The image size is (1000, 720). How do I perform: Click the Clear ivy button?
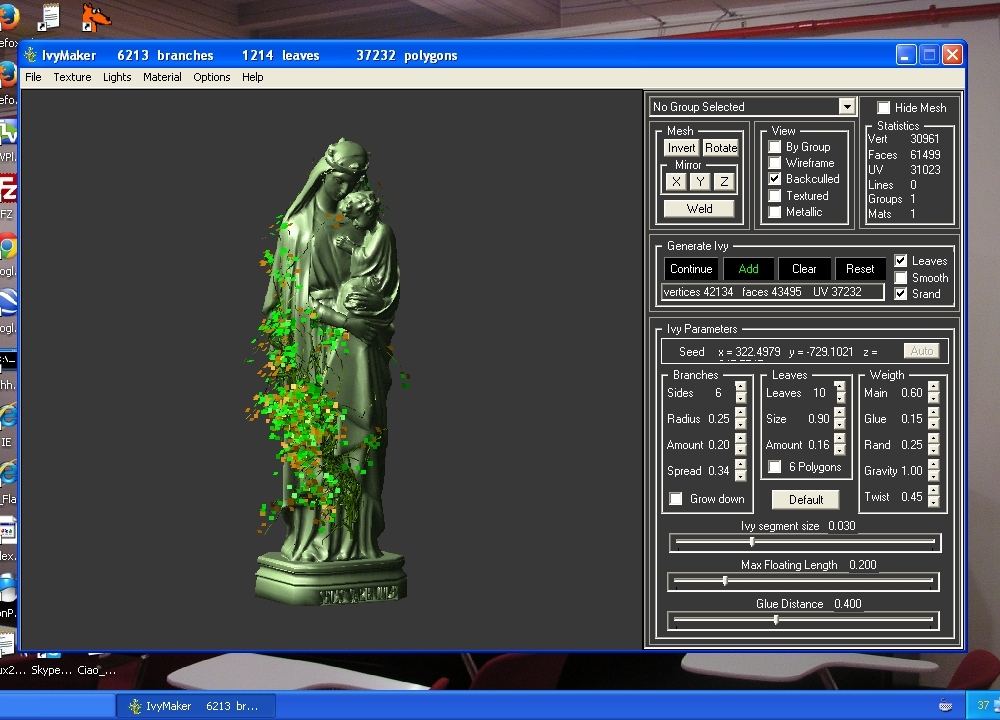[x=804, y=269]
